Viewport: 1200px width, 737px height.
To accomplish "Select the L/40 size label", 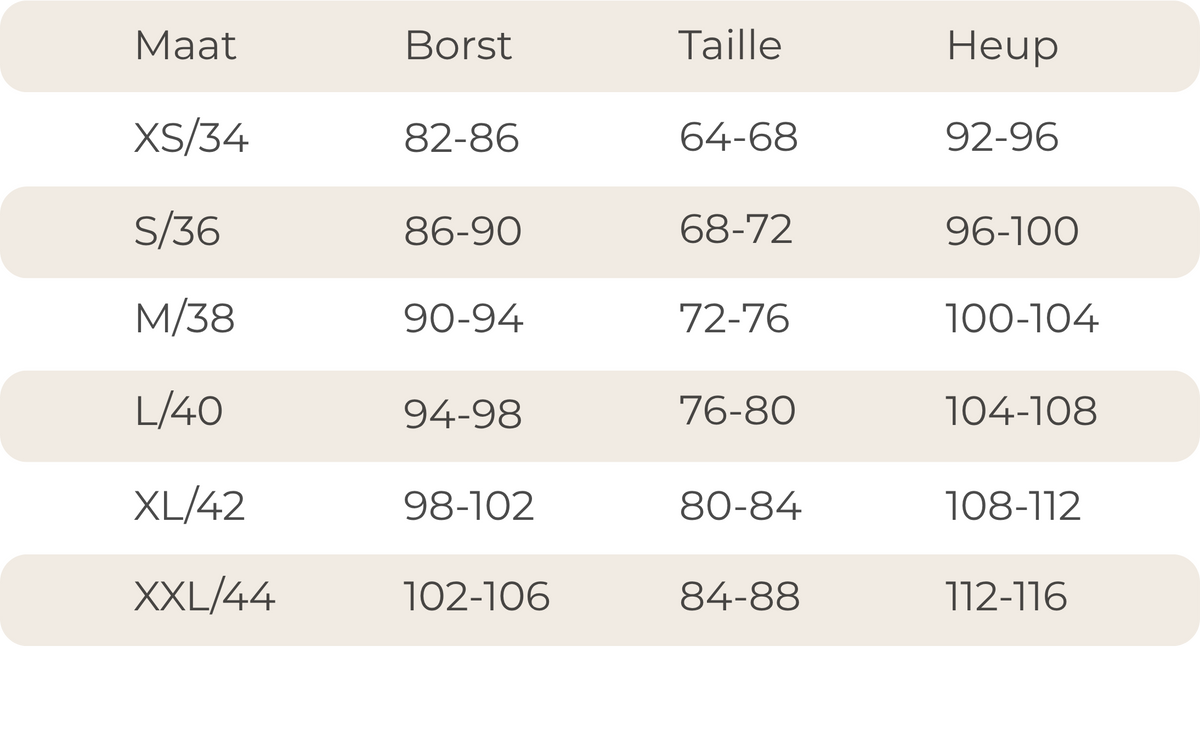I will (x=179, y=411).
